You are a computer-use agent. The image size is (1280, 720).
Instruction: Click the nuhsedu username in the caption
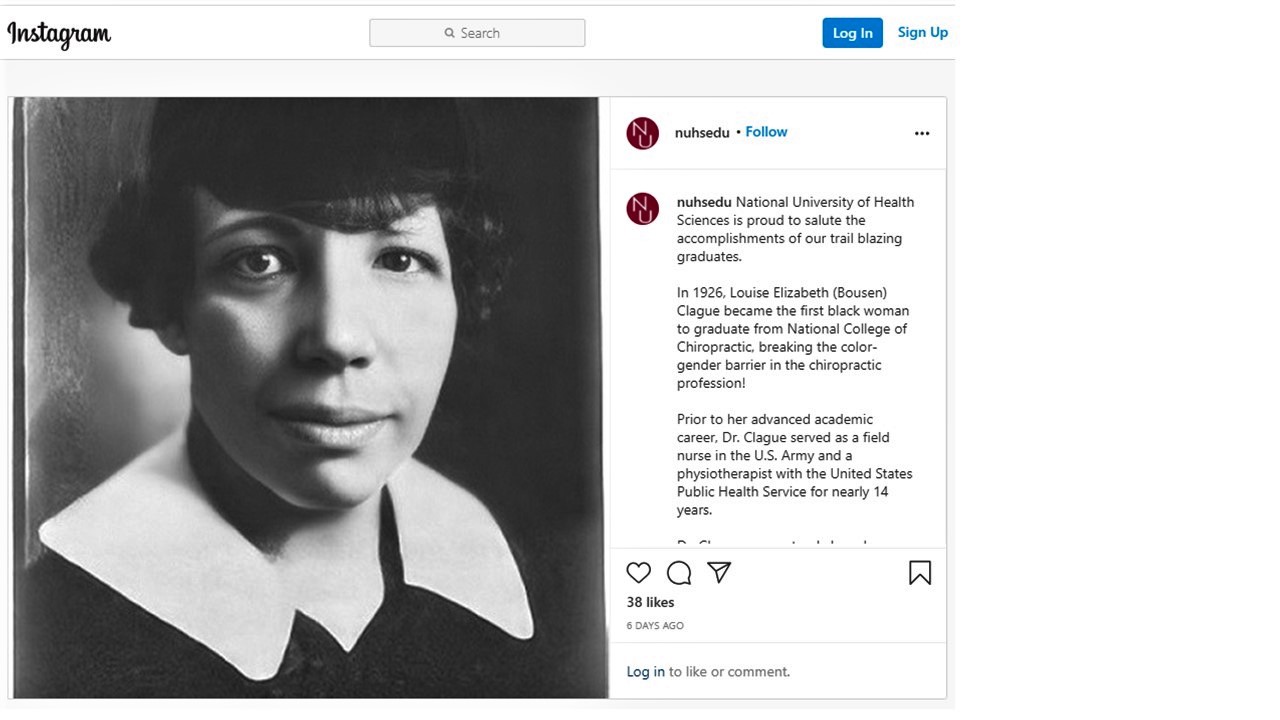click(704, 202)
